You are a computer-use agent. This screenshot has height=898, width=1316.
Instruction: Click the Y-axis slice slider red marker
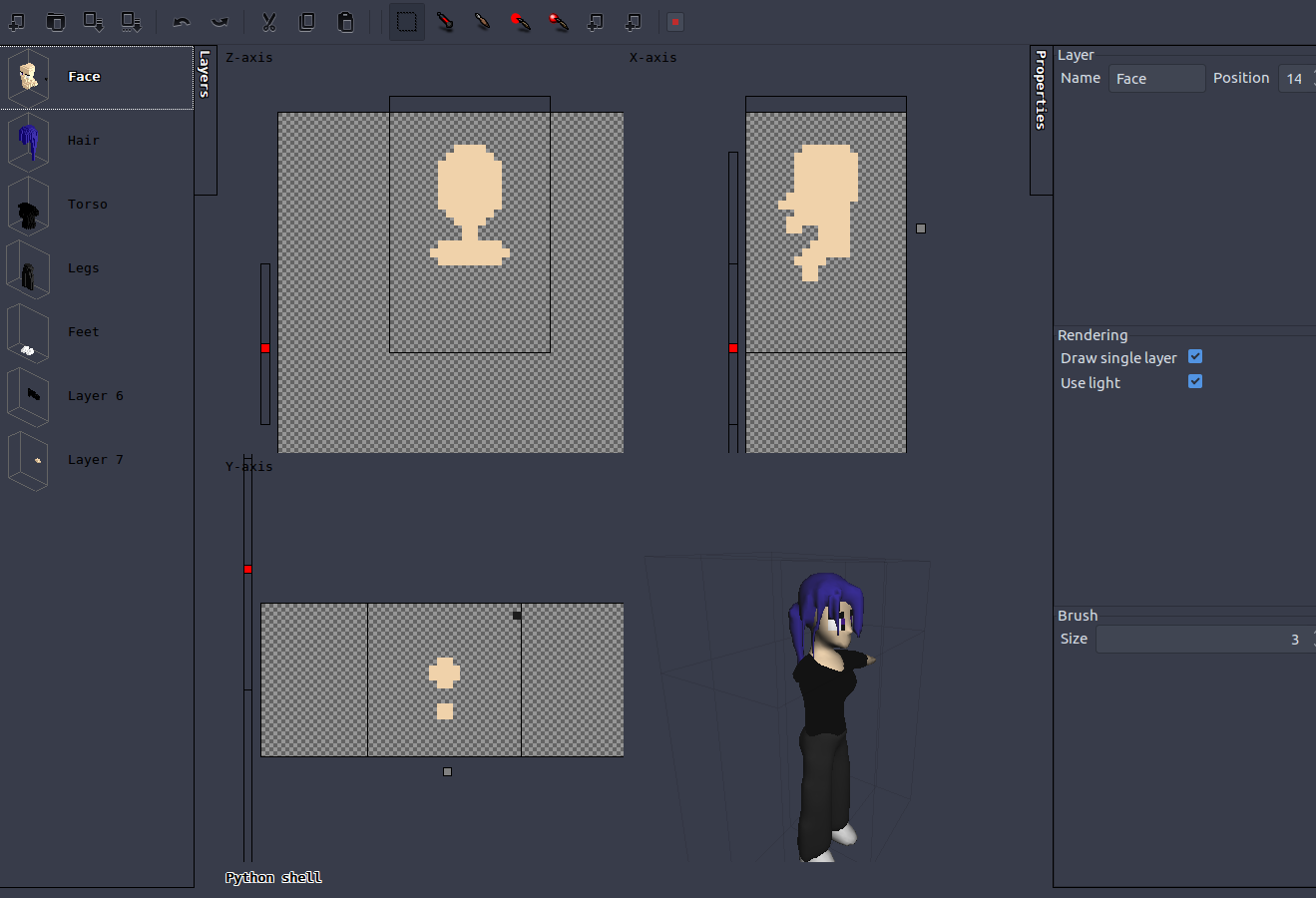[x=248, y=569]
